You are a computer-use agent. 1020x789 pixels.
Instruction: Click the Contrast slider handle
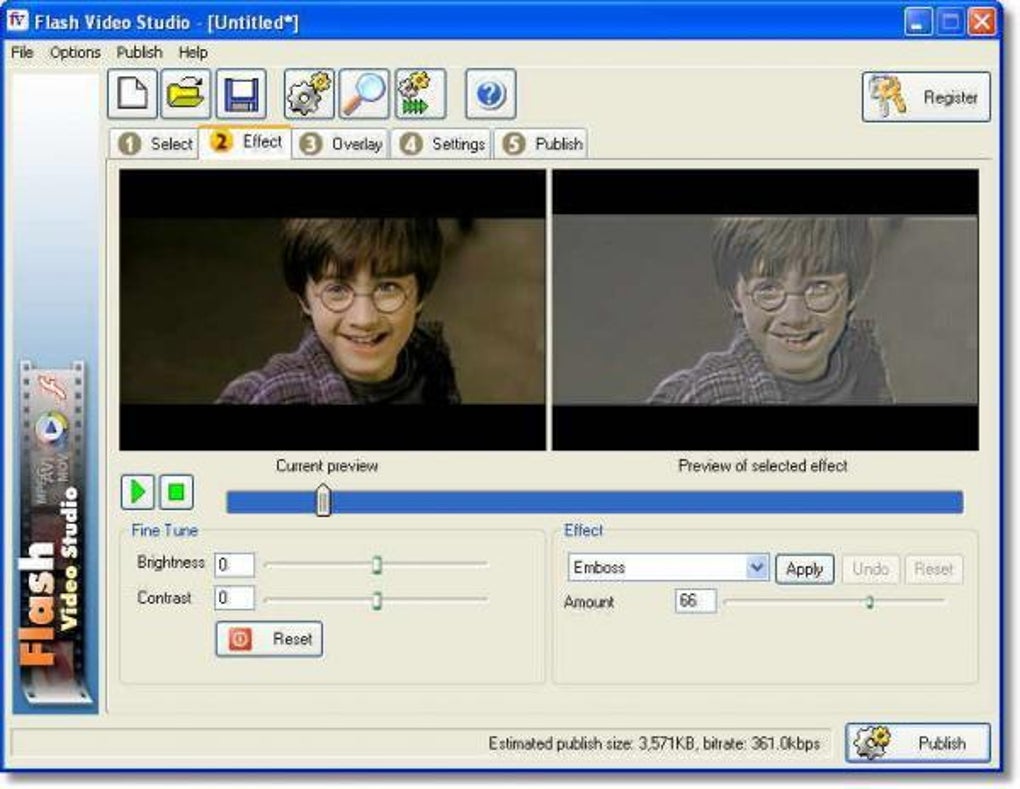tap(377, 600)
